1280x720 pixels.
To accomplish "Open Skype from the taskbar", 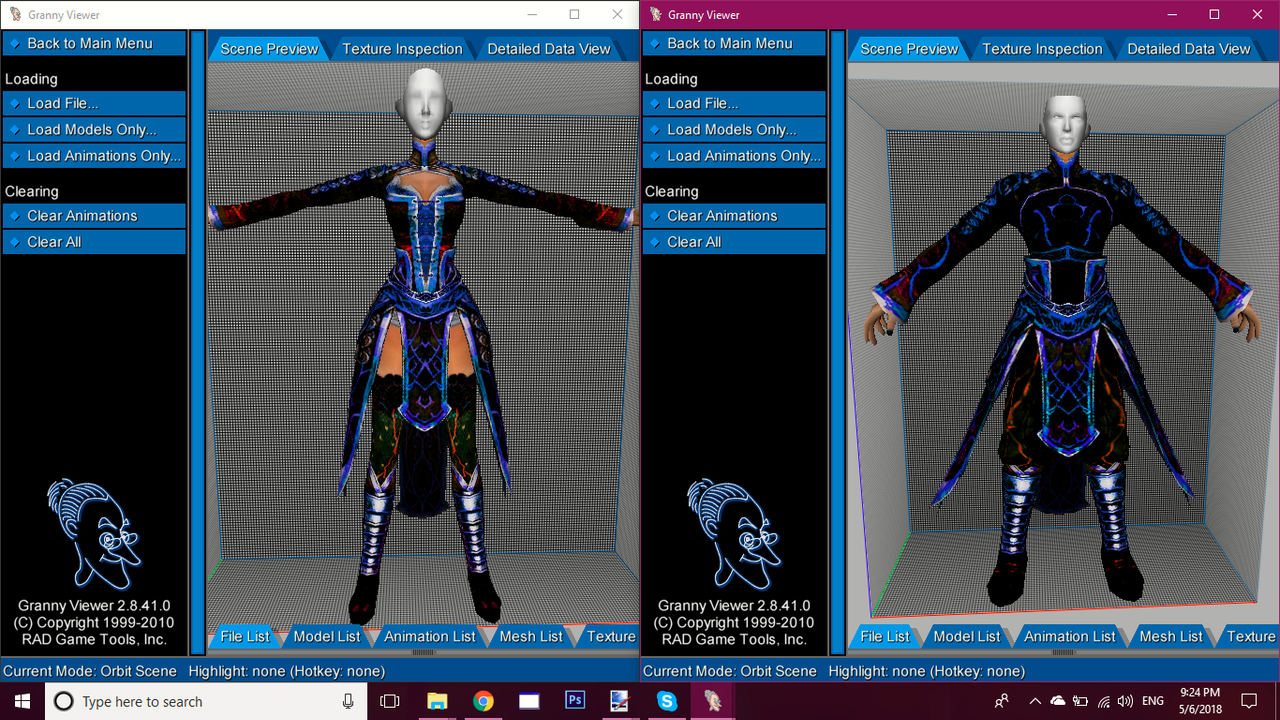I will 667,702.
